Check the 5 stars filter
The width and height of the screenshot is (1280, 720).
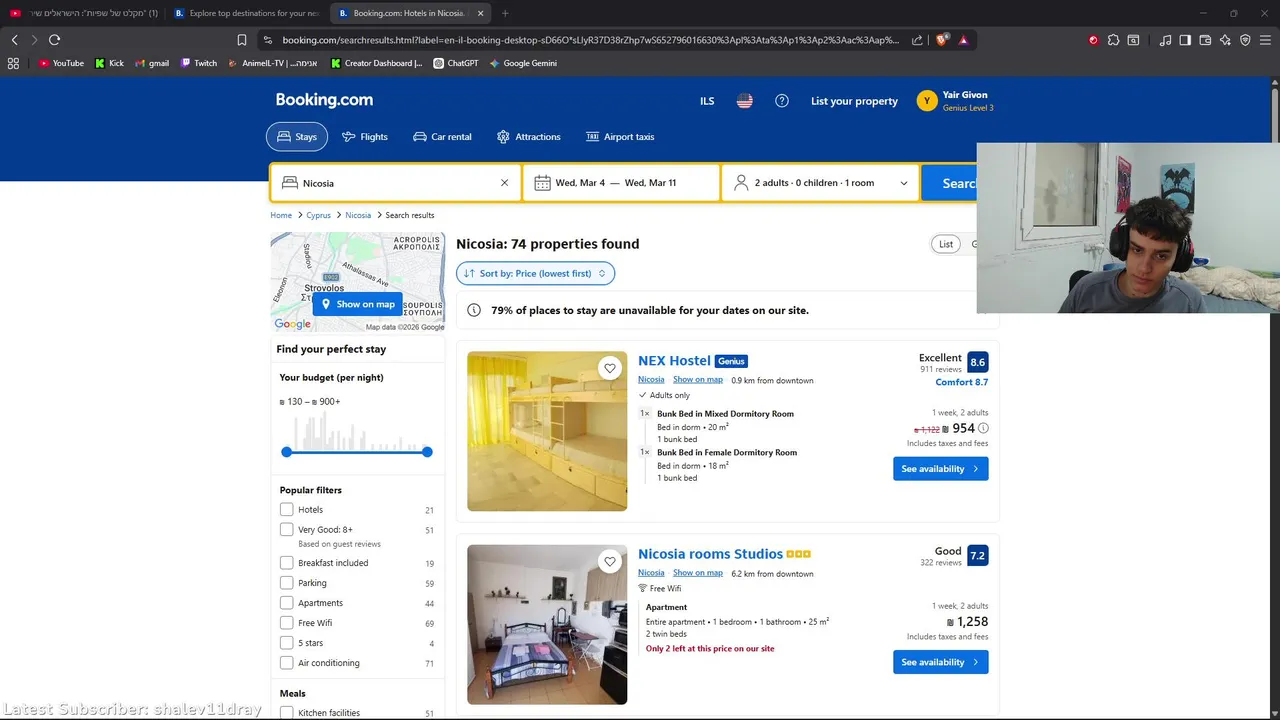286,643
